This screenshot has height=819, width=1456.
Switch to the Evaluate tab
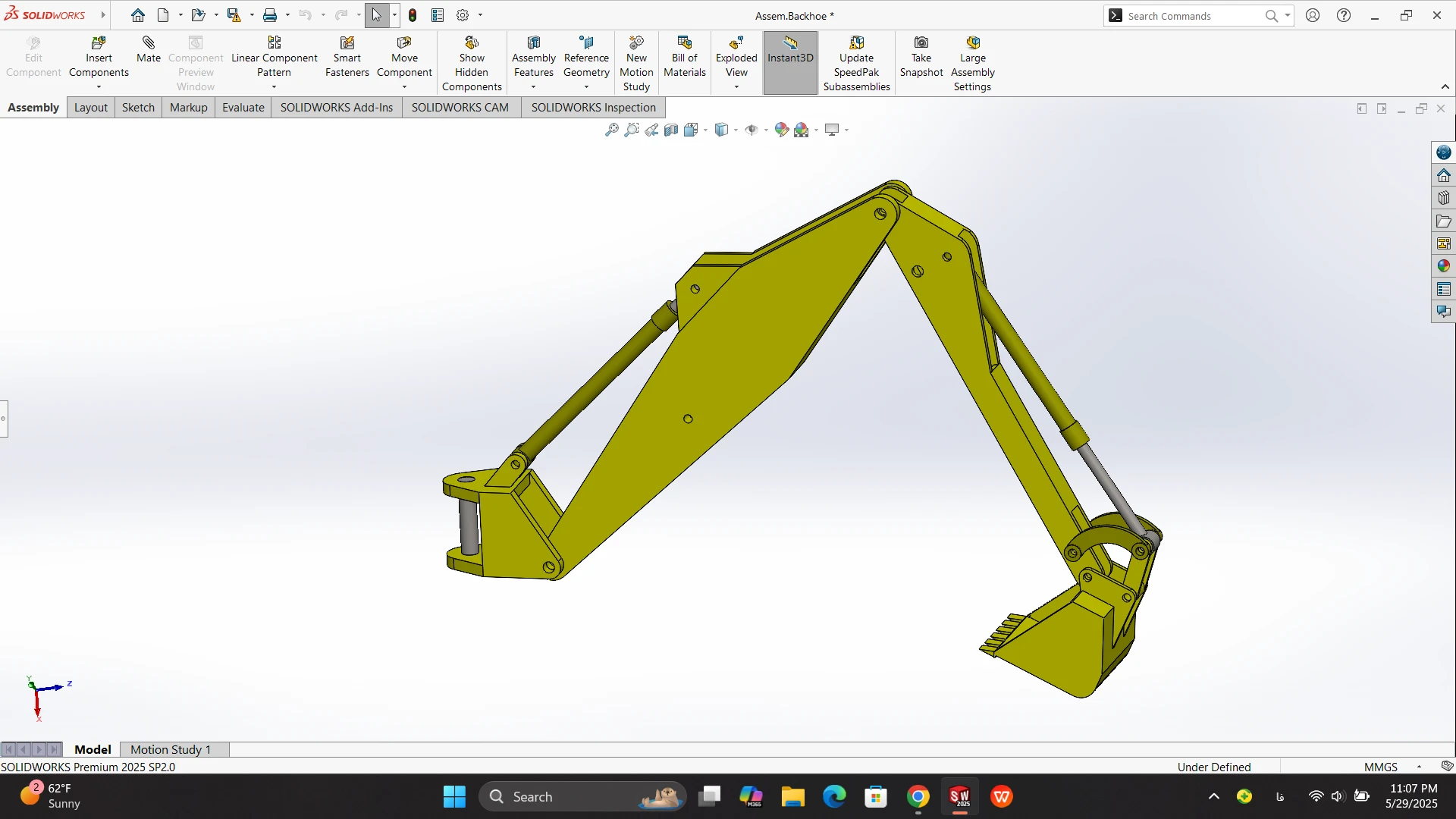pyautogui.click(x=243, y=107)
